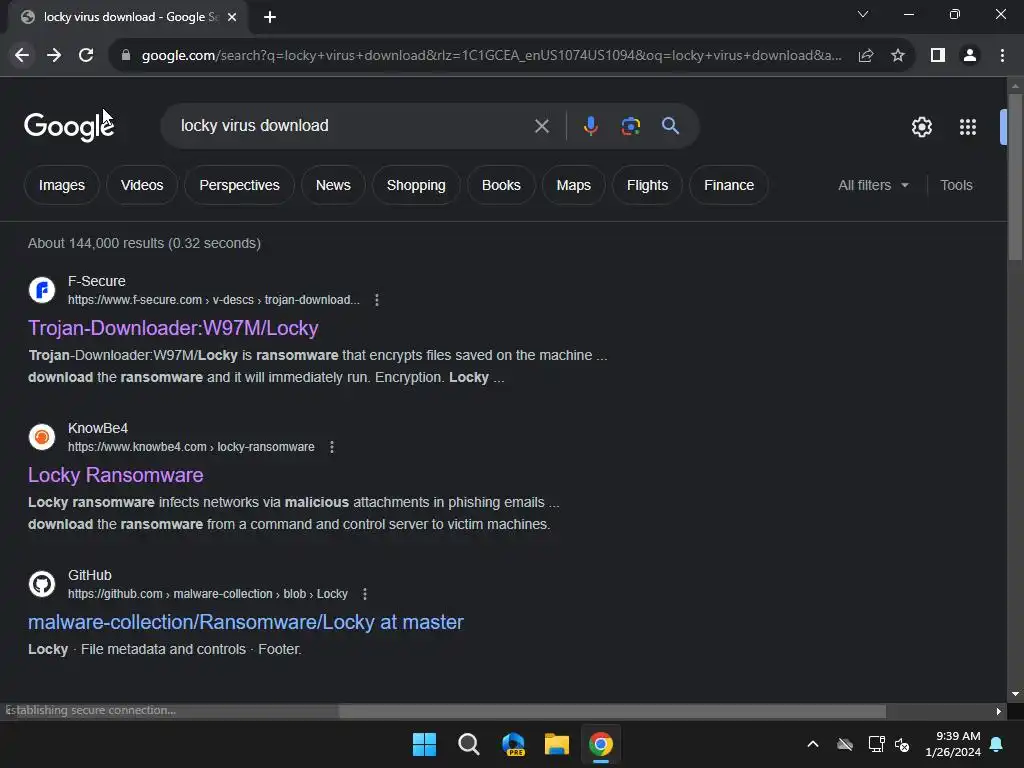The image size is (1024, 768).
Task: Click the vertical scrollbar thumb
Action: pos(1015,178)
